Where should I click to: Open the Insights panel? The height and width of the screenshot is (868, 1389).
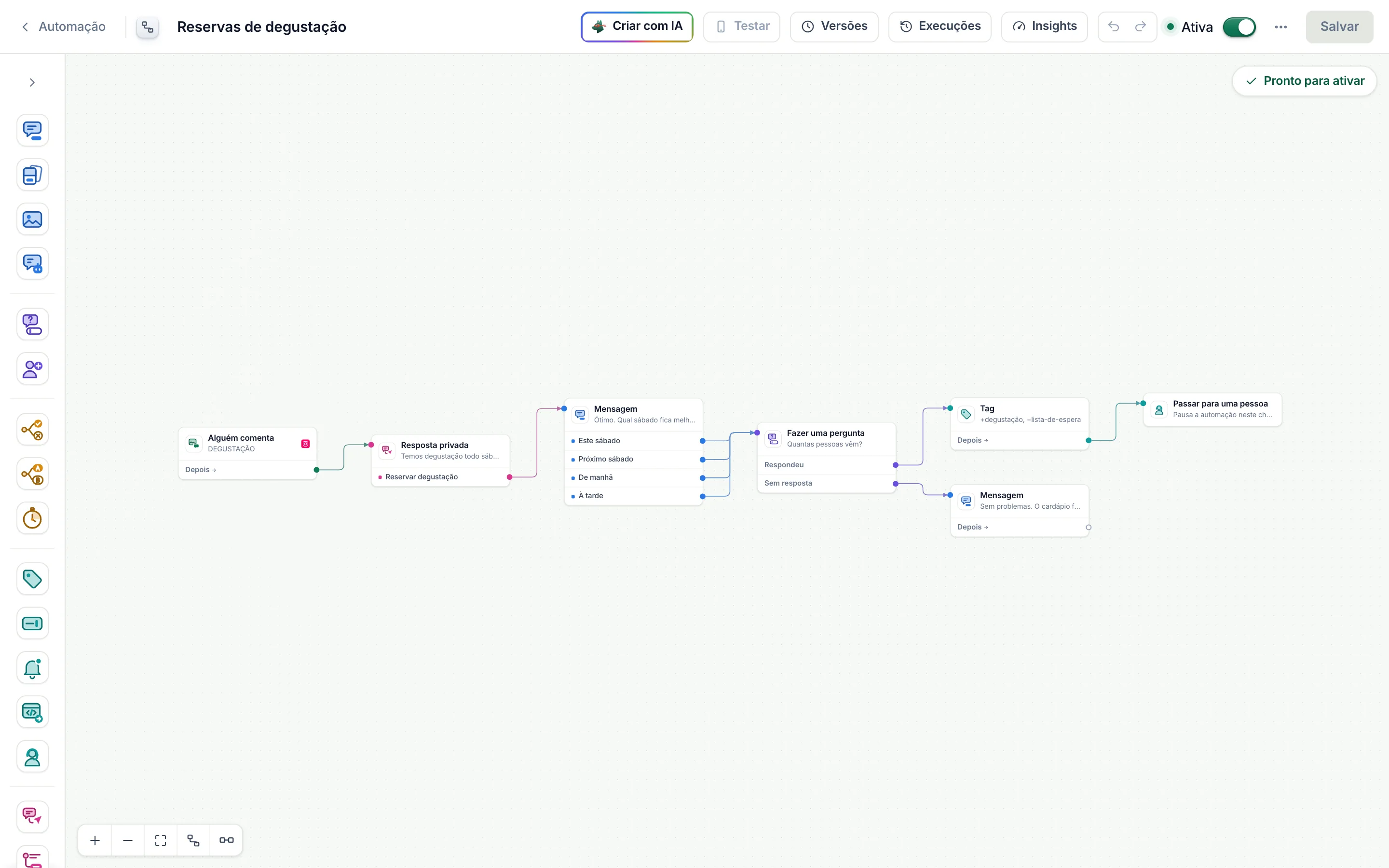pyautogui.click(x=1044, y=27)
